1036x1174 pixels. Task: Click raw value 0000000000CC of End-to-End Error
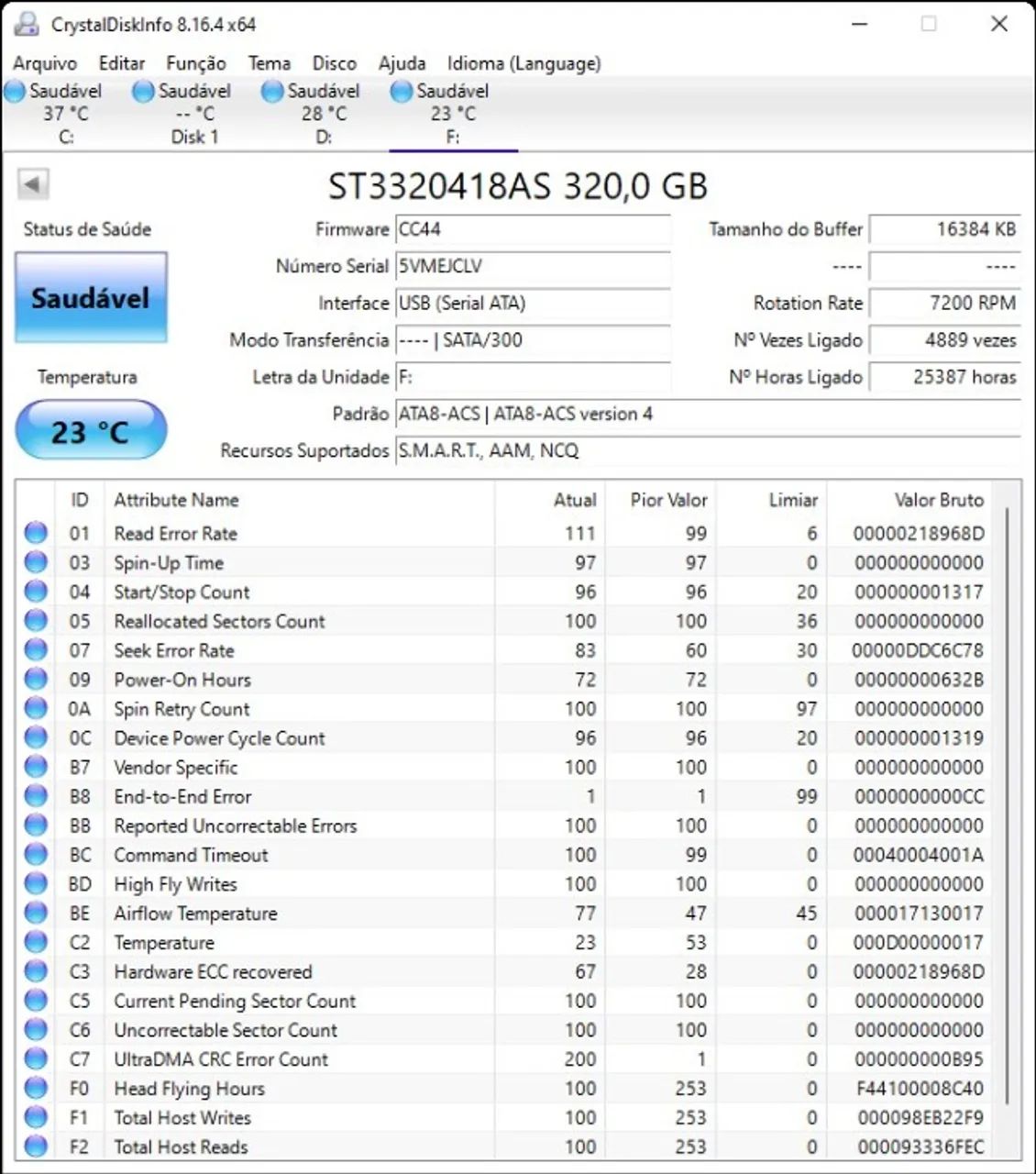pyautogui.click(x=919, y=796)
